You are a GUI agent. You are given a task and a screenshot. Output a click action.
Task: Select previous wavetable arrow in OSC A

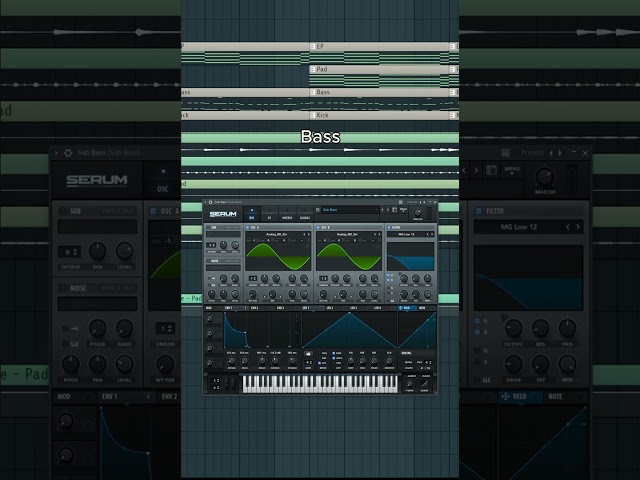(304, 234)
